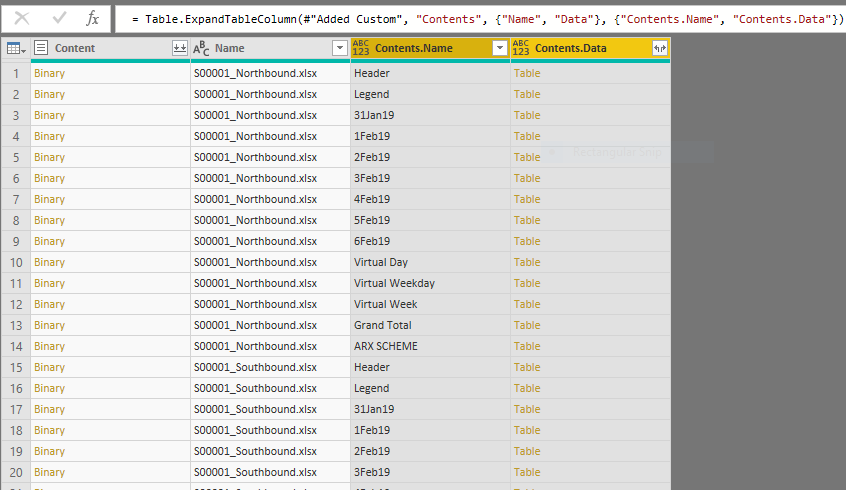The image size is (846, 490).
Task: Select cell 6Feb19 in row 9
Action: pos(430,241)
